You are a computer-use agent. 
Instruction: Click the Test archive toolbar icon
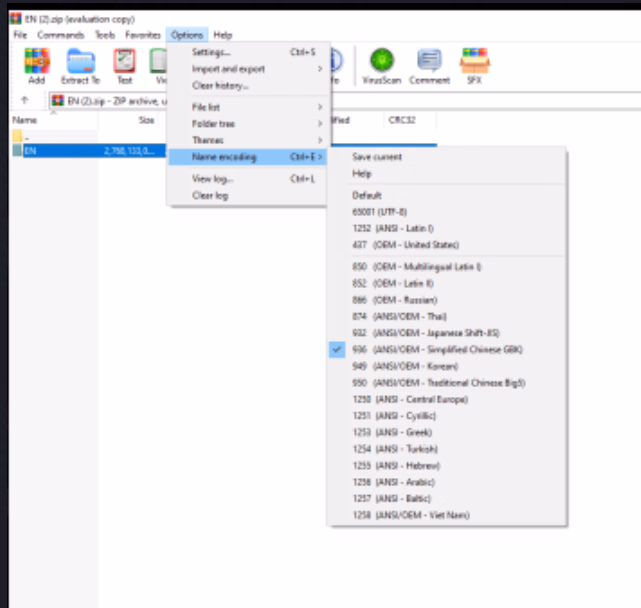[124, 65]
